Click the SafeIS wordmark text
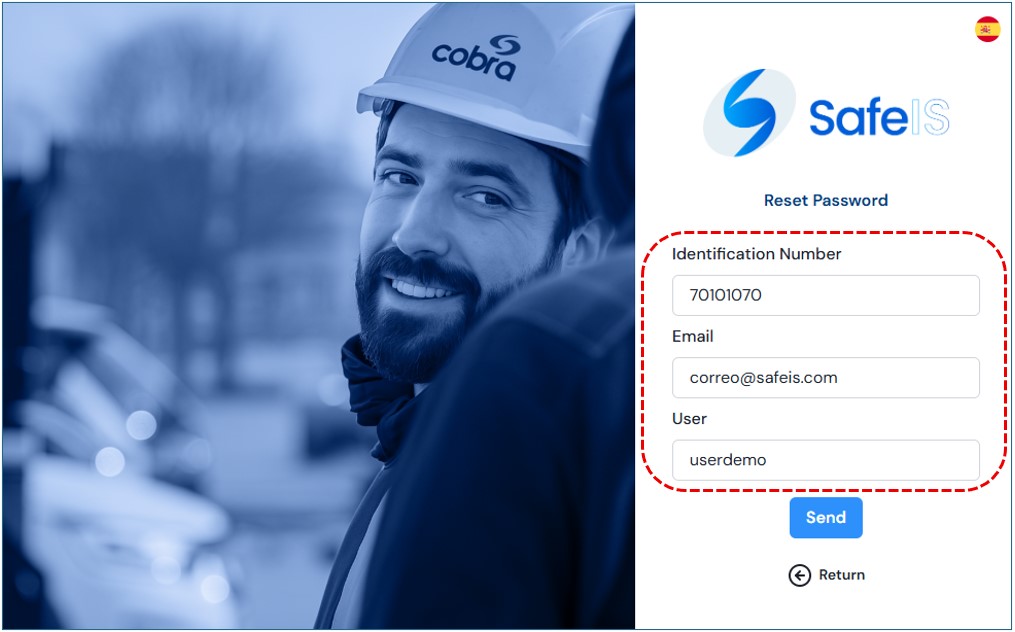The image size is (1015, 632). 879,117
